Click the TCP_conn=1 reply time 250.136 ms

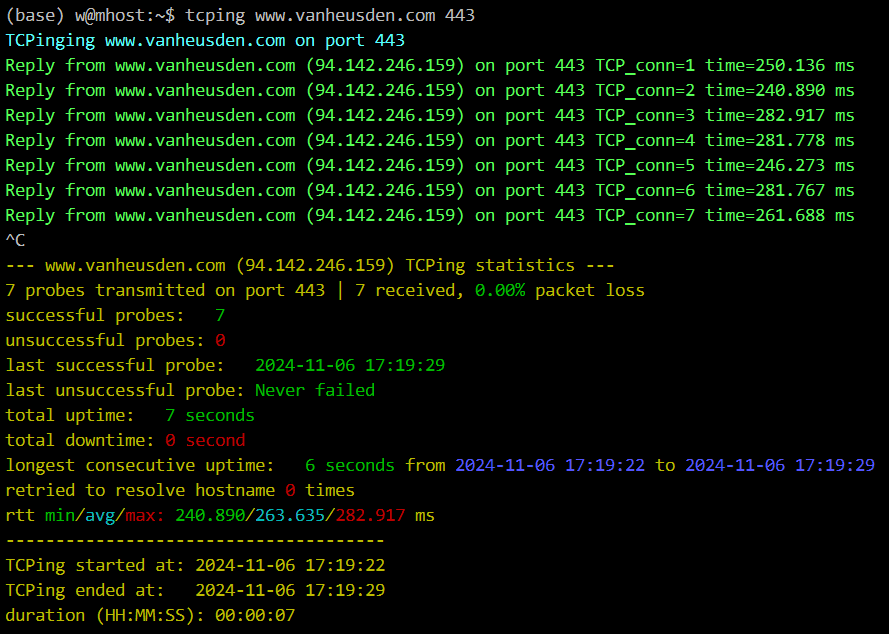coord(780,65)
